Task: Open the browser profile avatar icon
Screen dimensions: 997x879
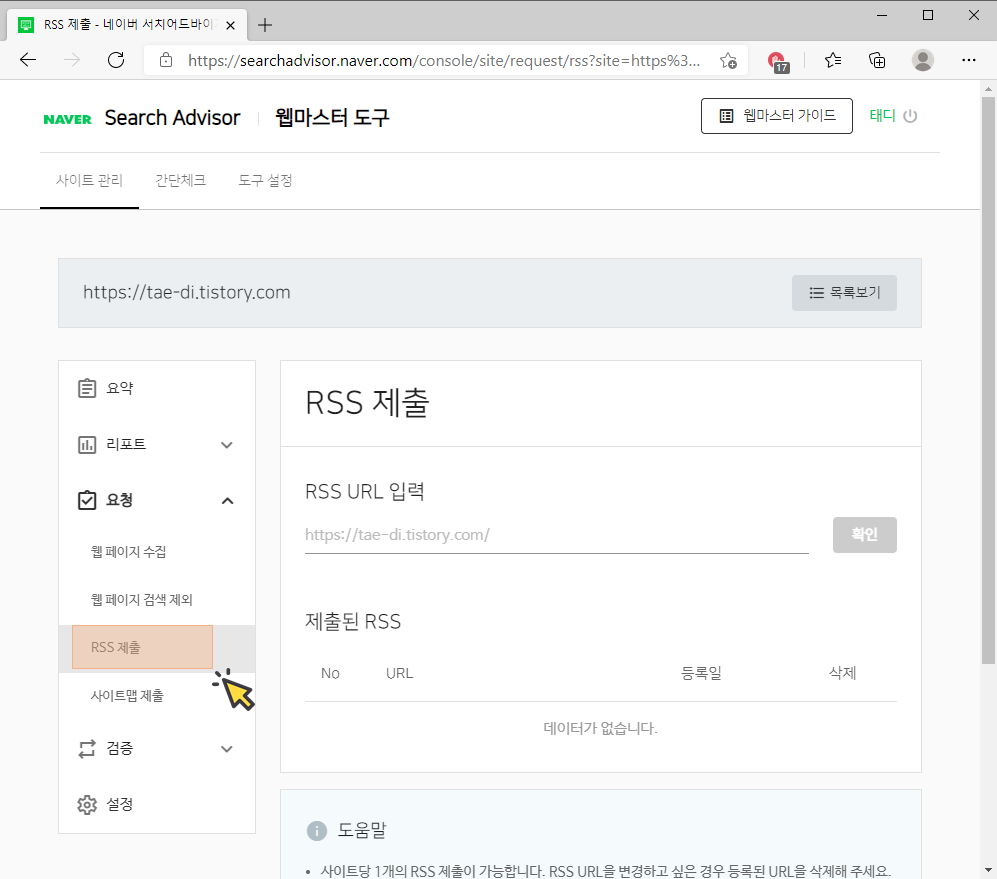Action: pos(922,60)
